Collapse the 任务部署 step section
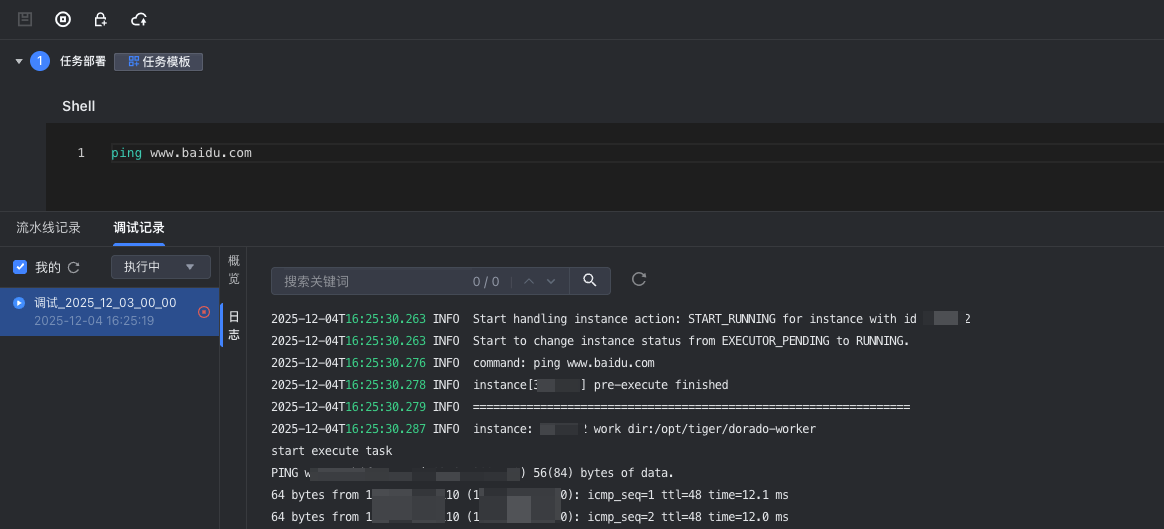Image resolution: width=1164 pixels, height=529 pixels. point(19,62)
